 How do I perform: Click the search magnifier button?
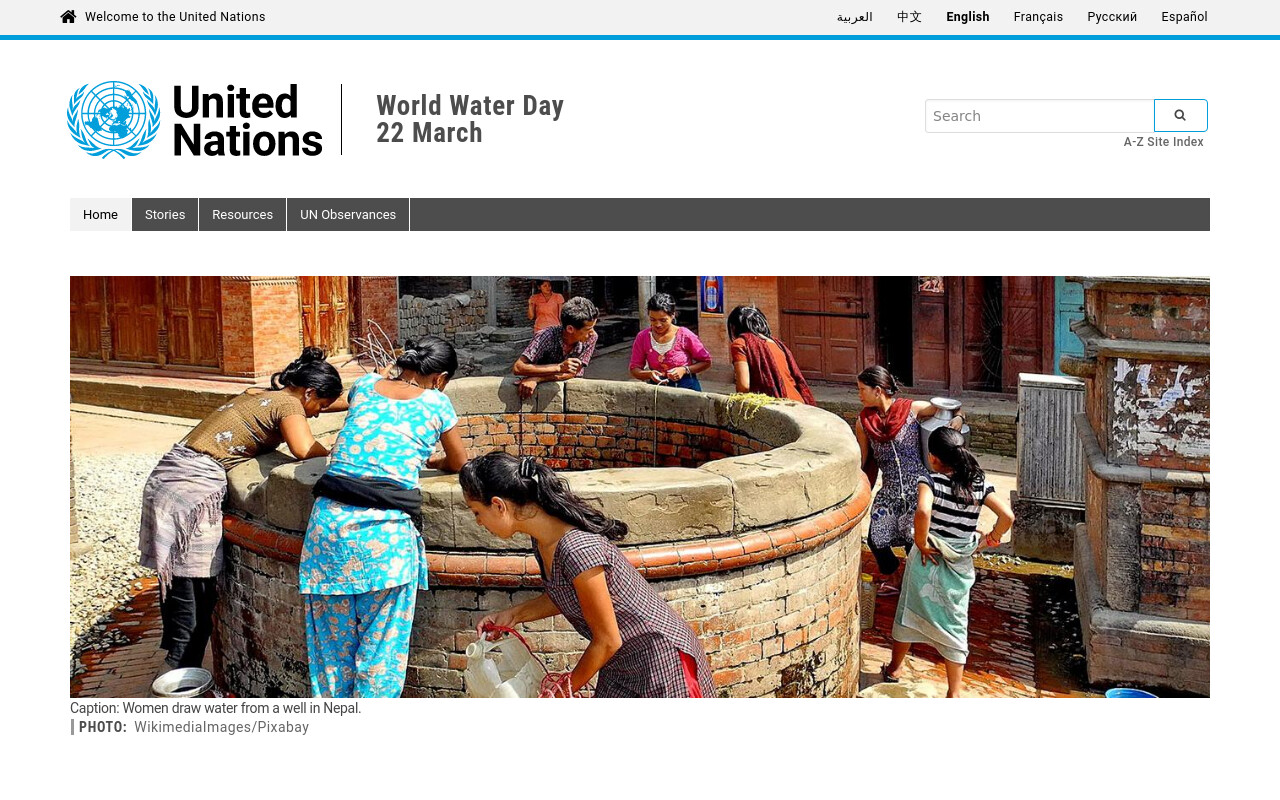tap(1180, 116)
